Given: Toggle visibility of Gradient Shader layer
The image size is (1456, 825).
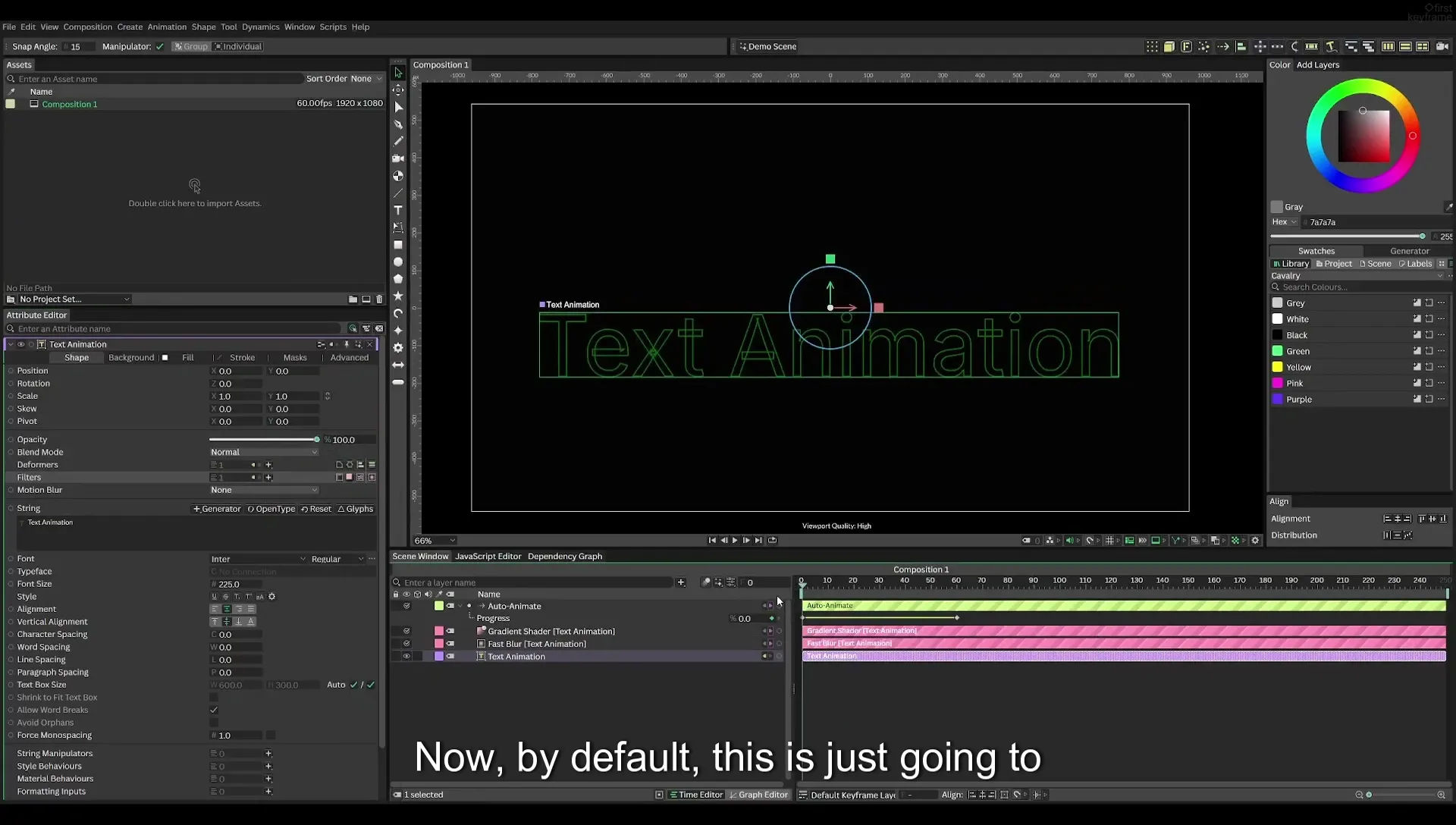Looking at the screenshot, I should (x=406, y=631).
